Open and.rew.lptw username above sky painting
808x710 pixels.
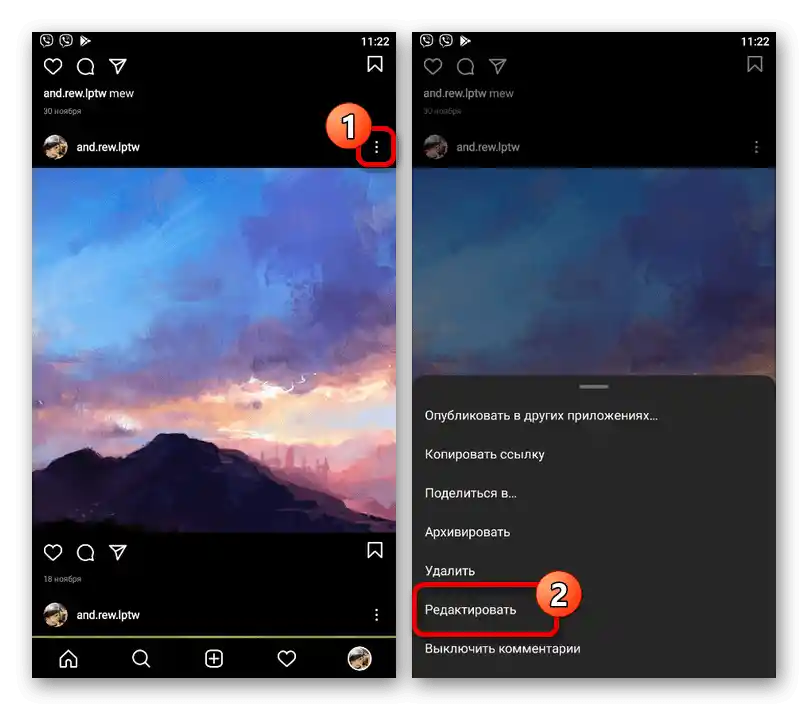pos(108,147)
